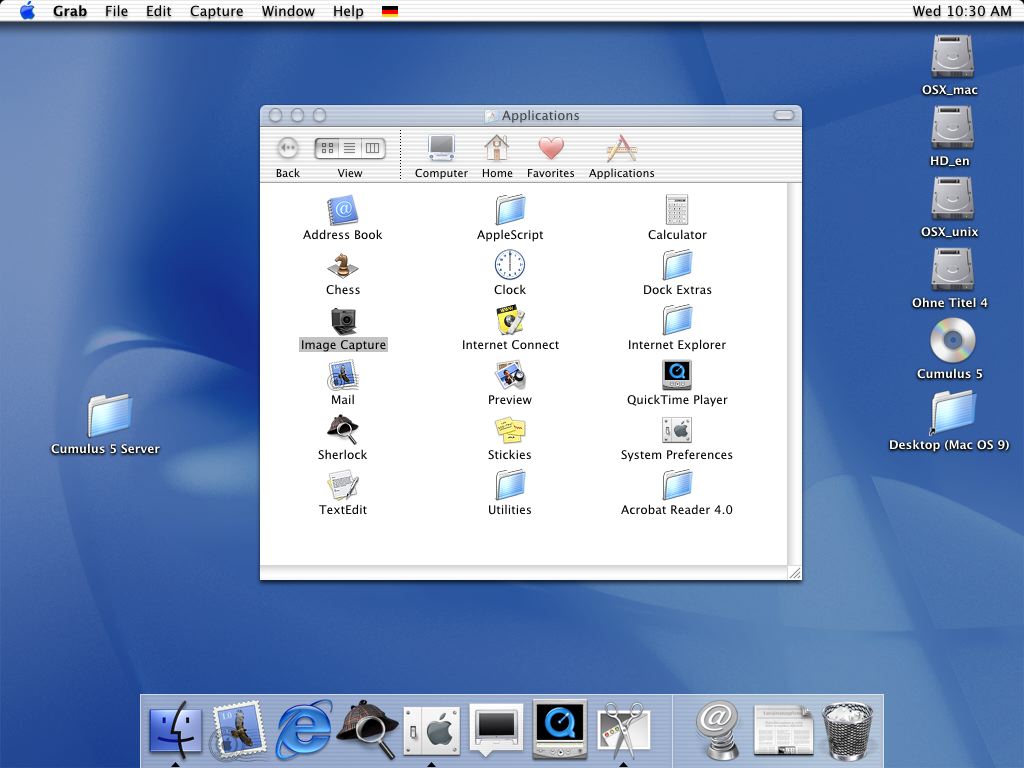Launch Mail from the Dock
Image resolution: width=1024 pixels, height=768 pixels.
click(239, 729)
